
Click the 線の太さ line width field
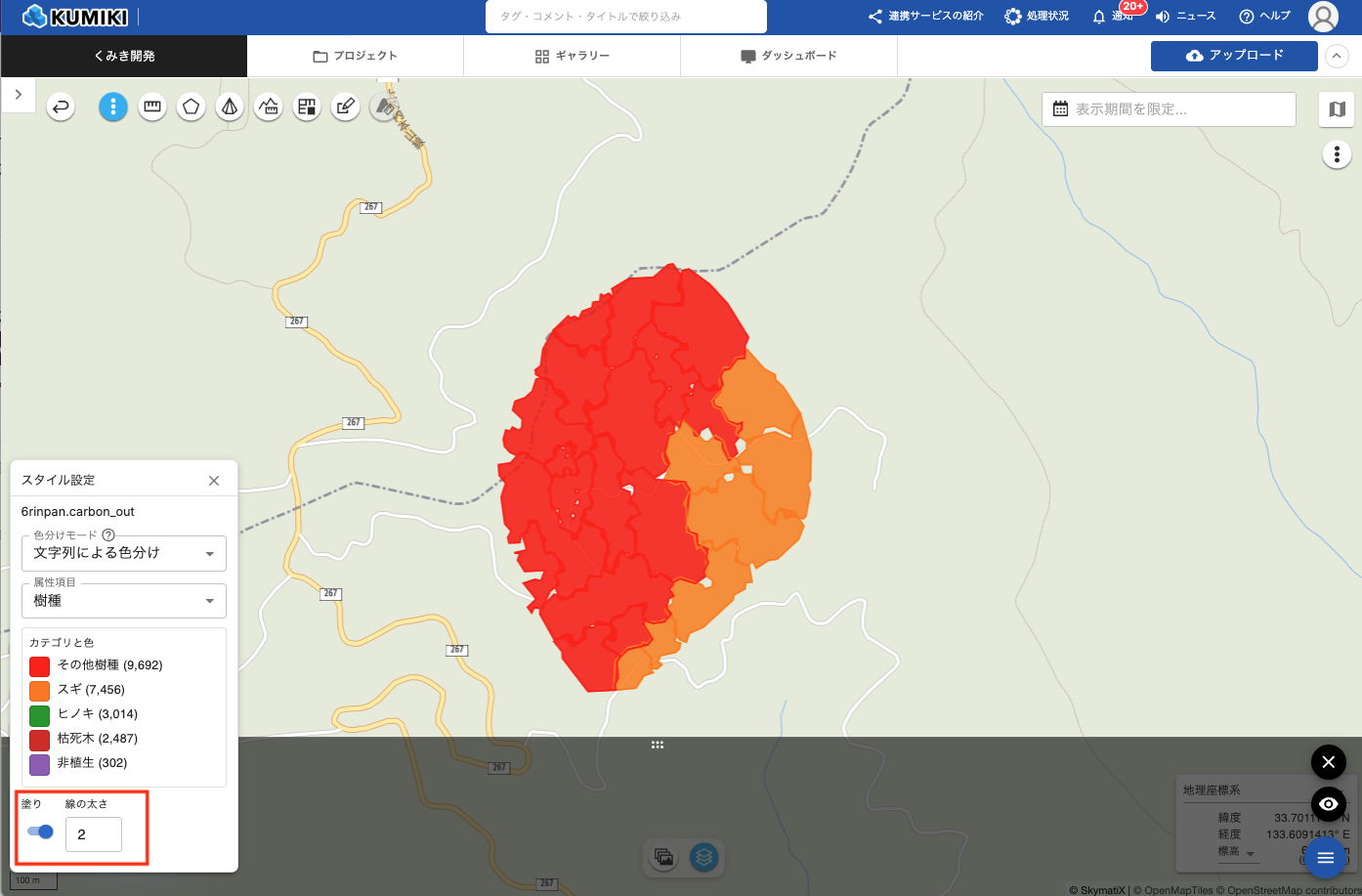coord(94,834)
